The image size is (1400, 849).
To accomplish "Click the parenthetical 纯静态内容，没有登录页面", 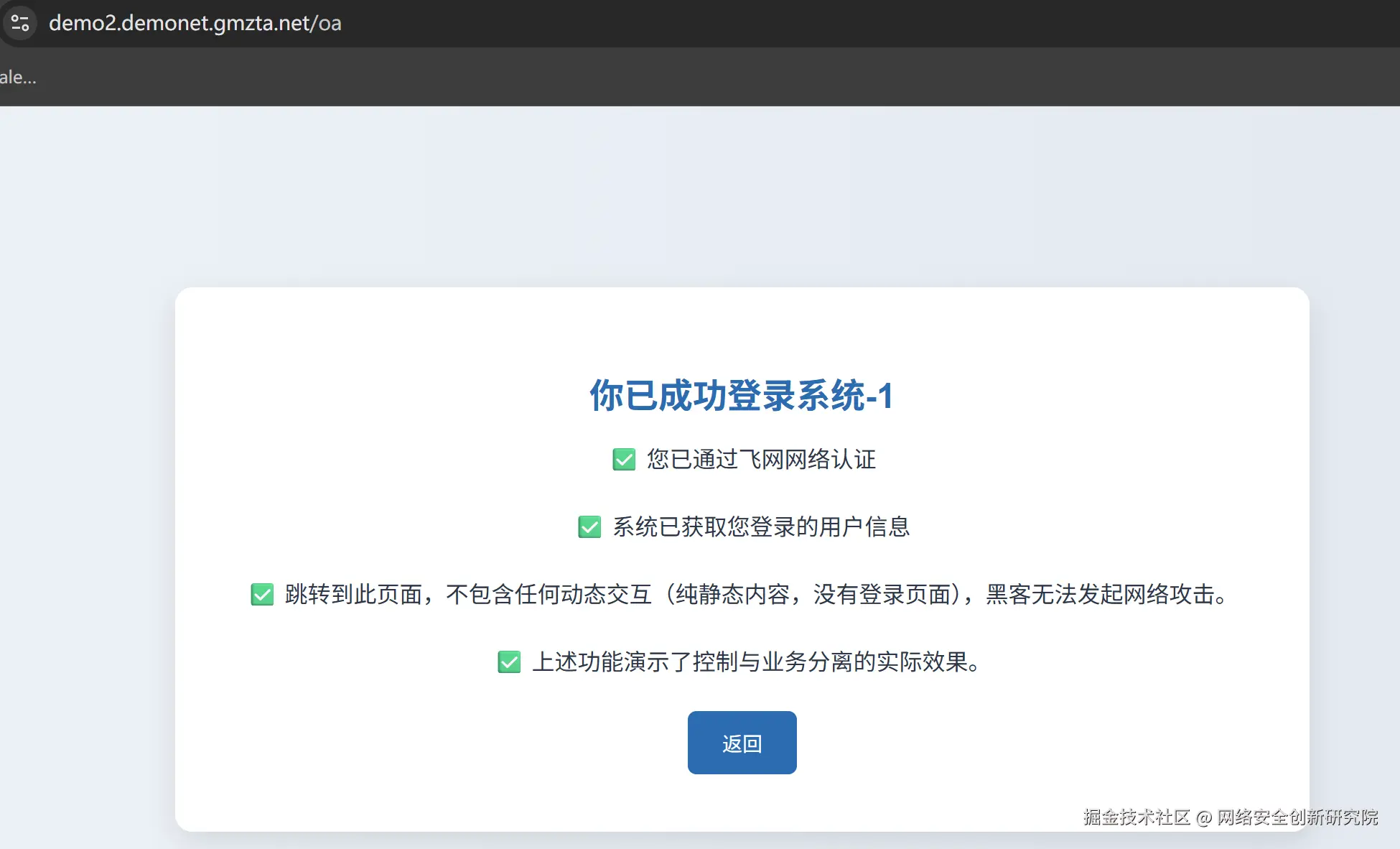I will (x=813, y=594).
